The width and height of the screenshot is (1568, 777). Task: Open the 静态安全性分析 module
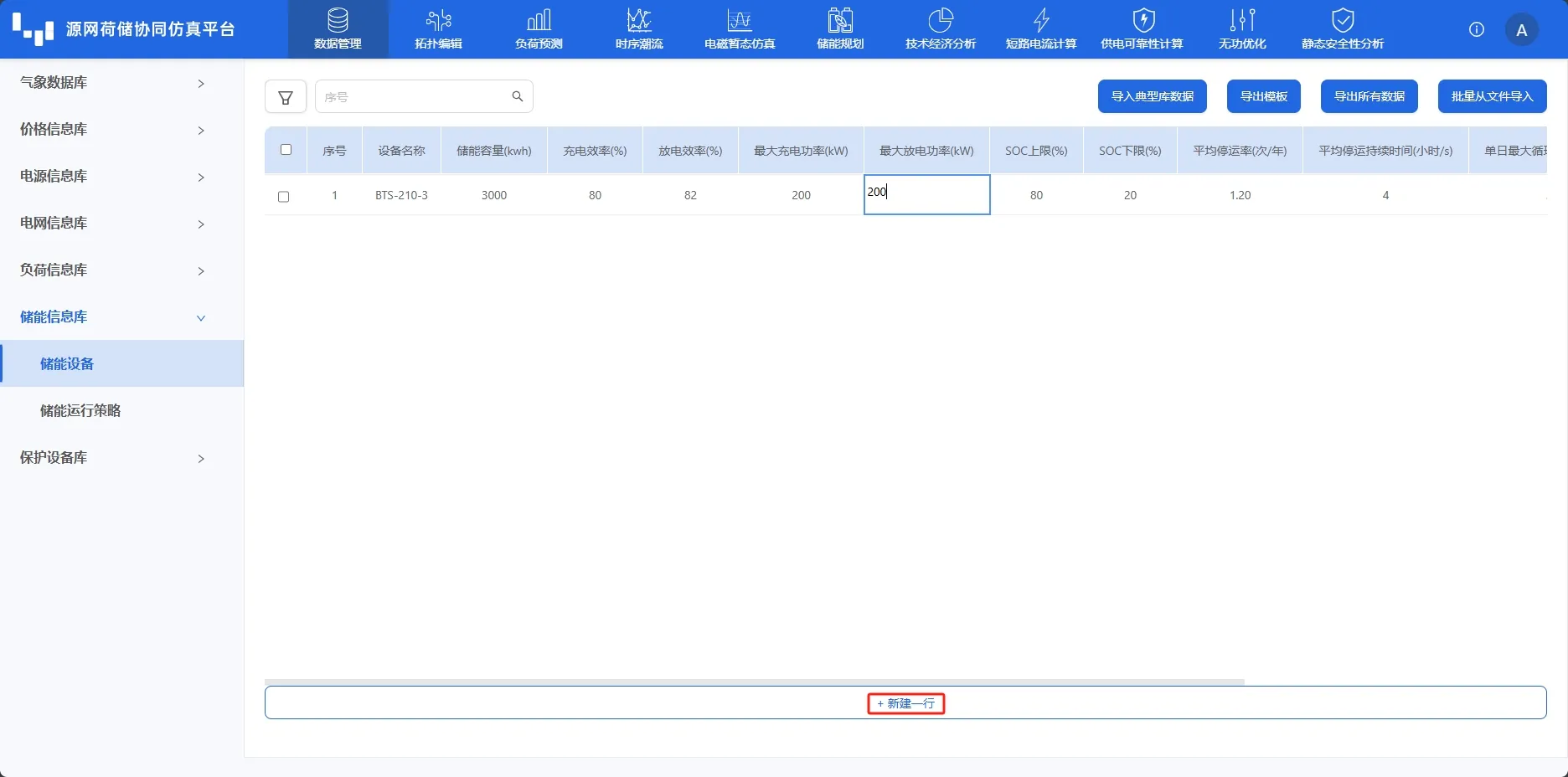coord(1343,29)
